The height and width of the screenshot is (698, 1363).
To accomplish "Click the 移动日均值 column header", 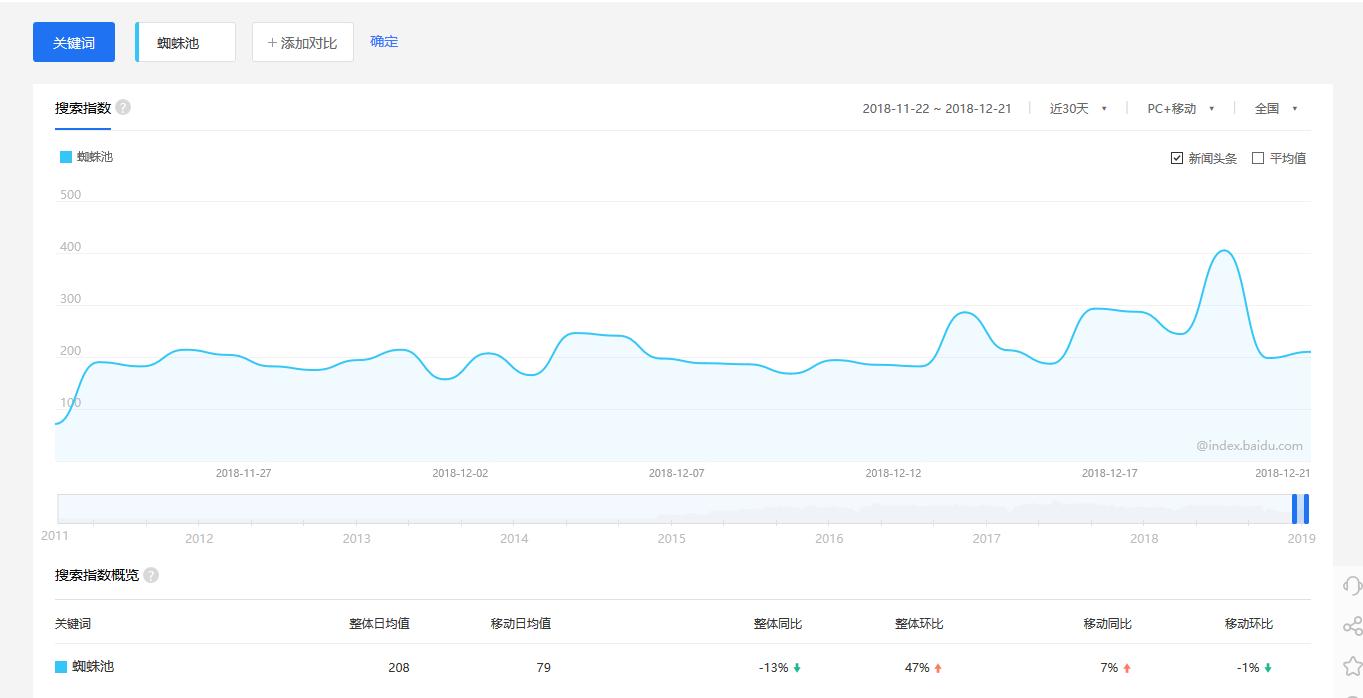I will tap(520, 624).
